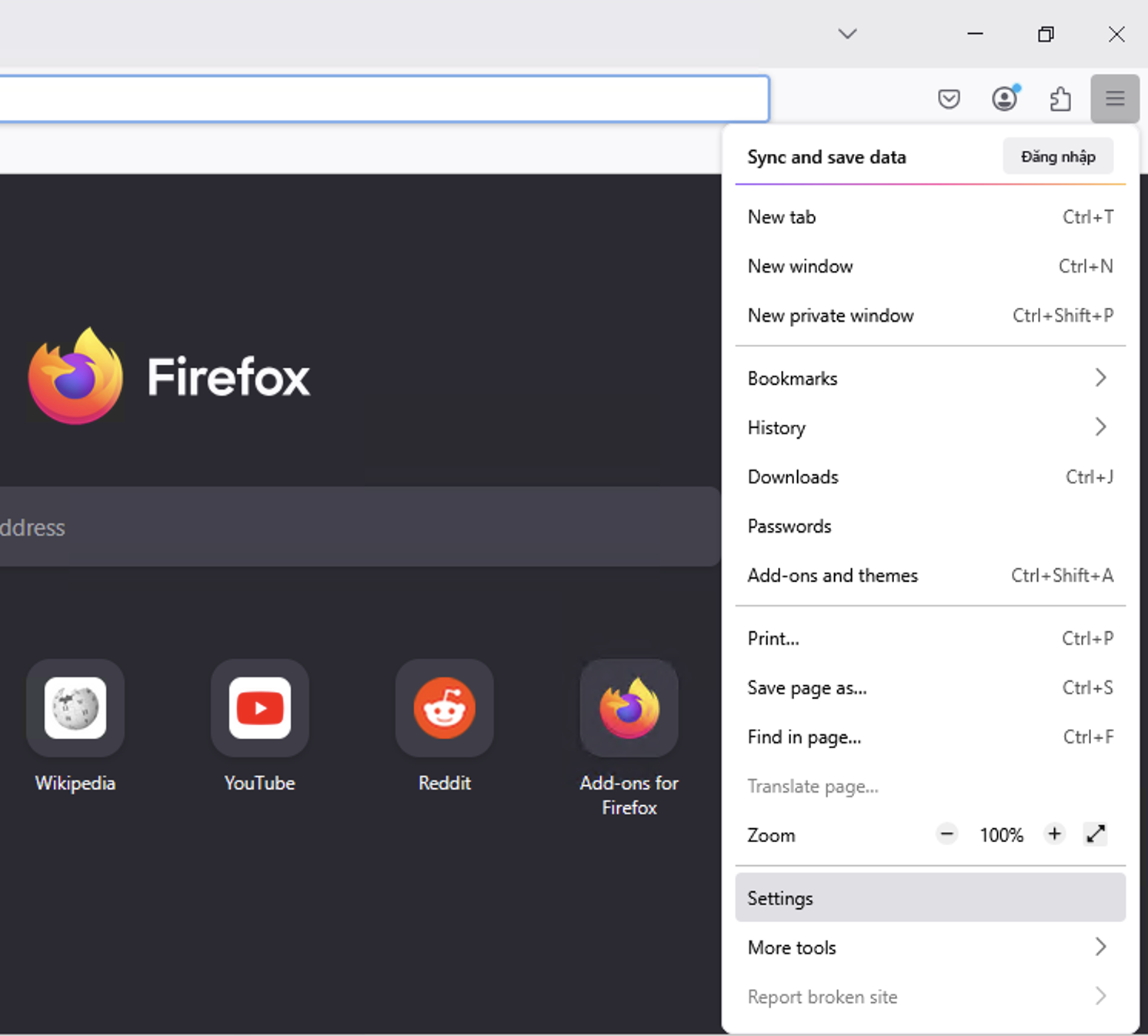Zoom out with the minus button
Viewport: 1148px width, 1036px height.
tap(947, 834)
